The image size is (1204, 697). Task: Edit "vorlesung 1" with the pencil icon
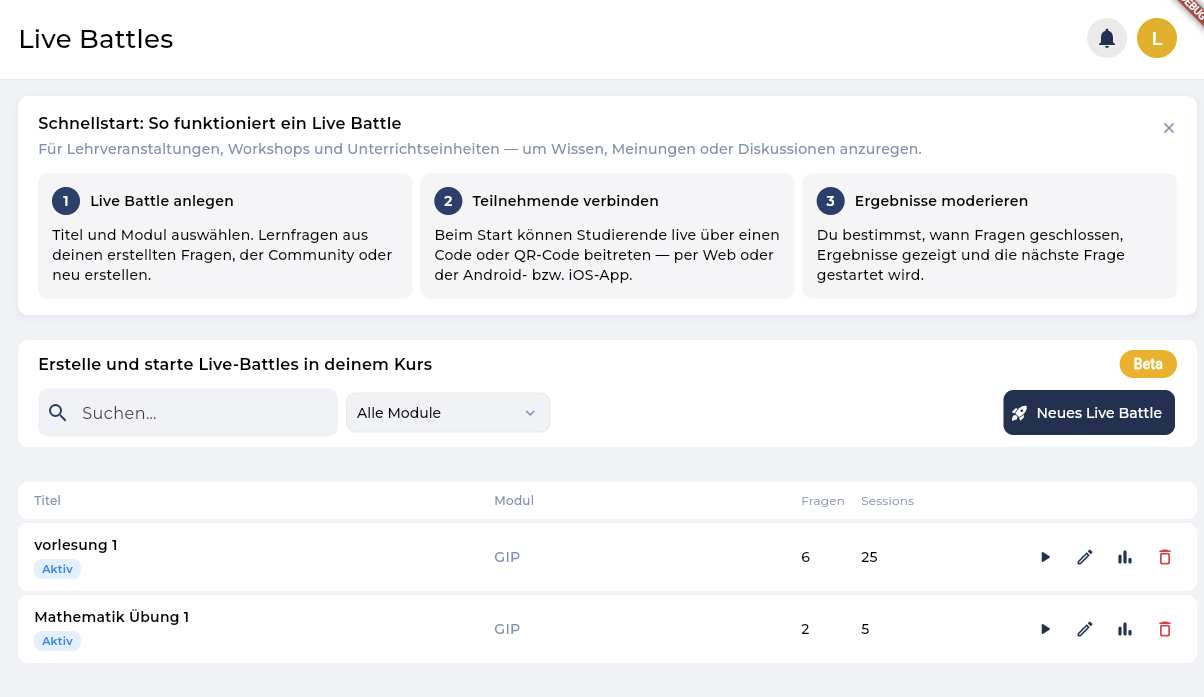coord(1085,557)
